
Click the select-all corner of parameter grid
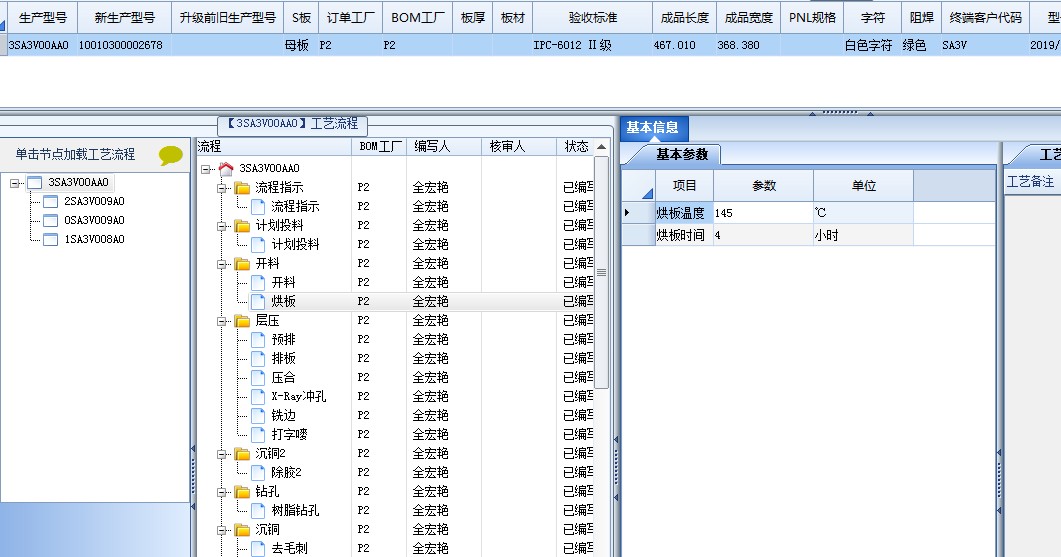[638, 185]
